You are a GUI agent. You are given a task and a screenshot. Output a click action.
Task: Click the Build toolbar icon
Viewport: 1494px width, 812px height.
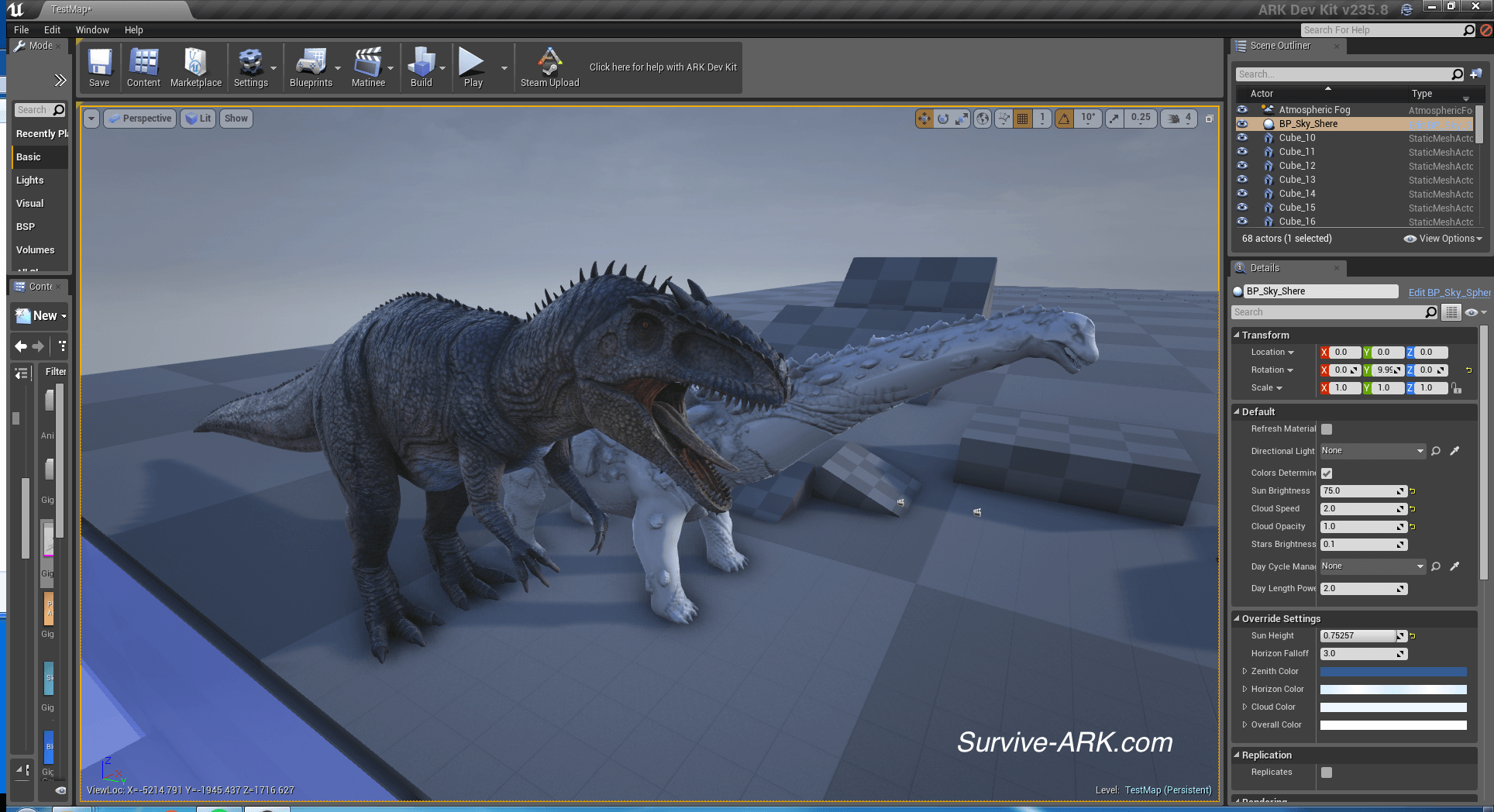421,67
